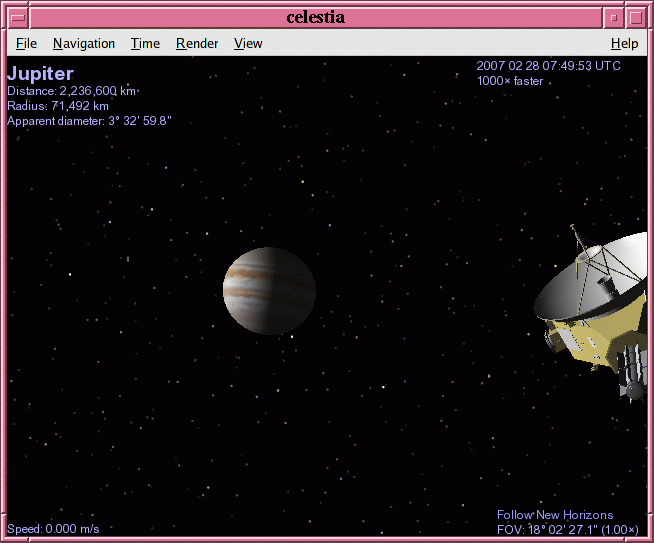Open the Time menu

point(145,43)
